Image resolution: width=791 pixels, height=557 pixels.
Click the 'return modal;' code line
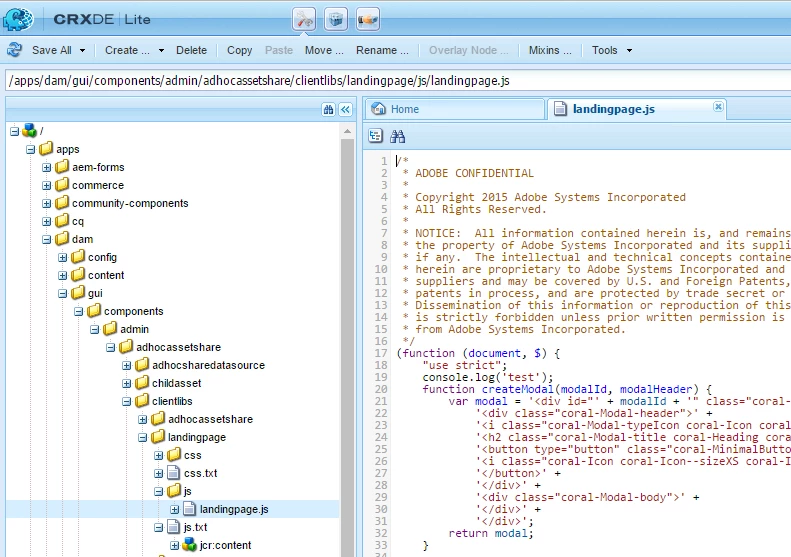pos(491,533)
